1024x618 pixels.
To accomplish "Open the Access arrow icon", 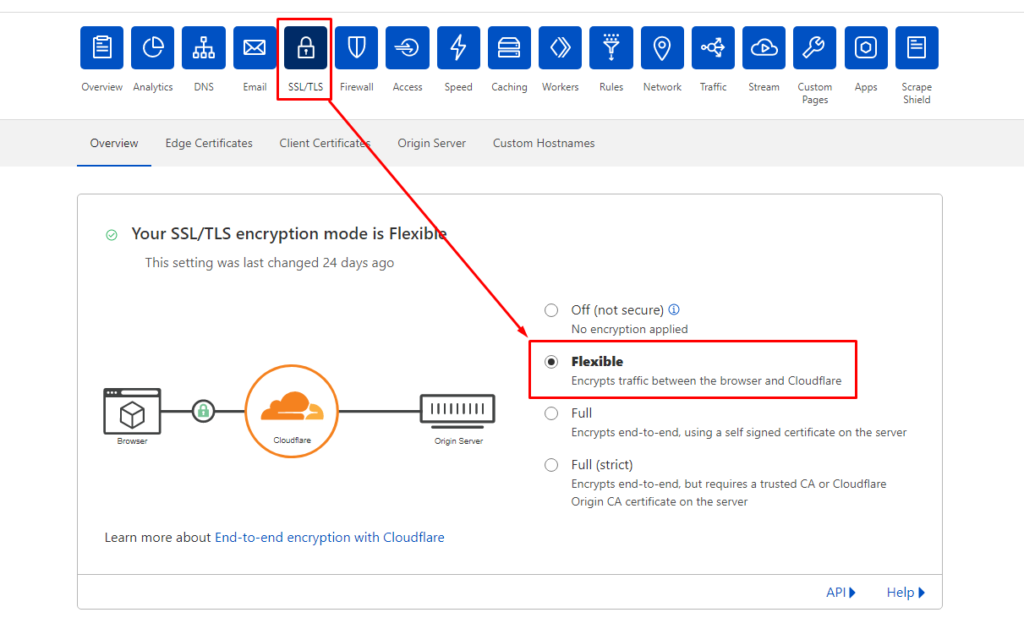I will pos(408,48).
